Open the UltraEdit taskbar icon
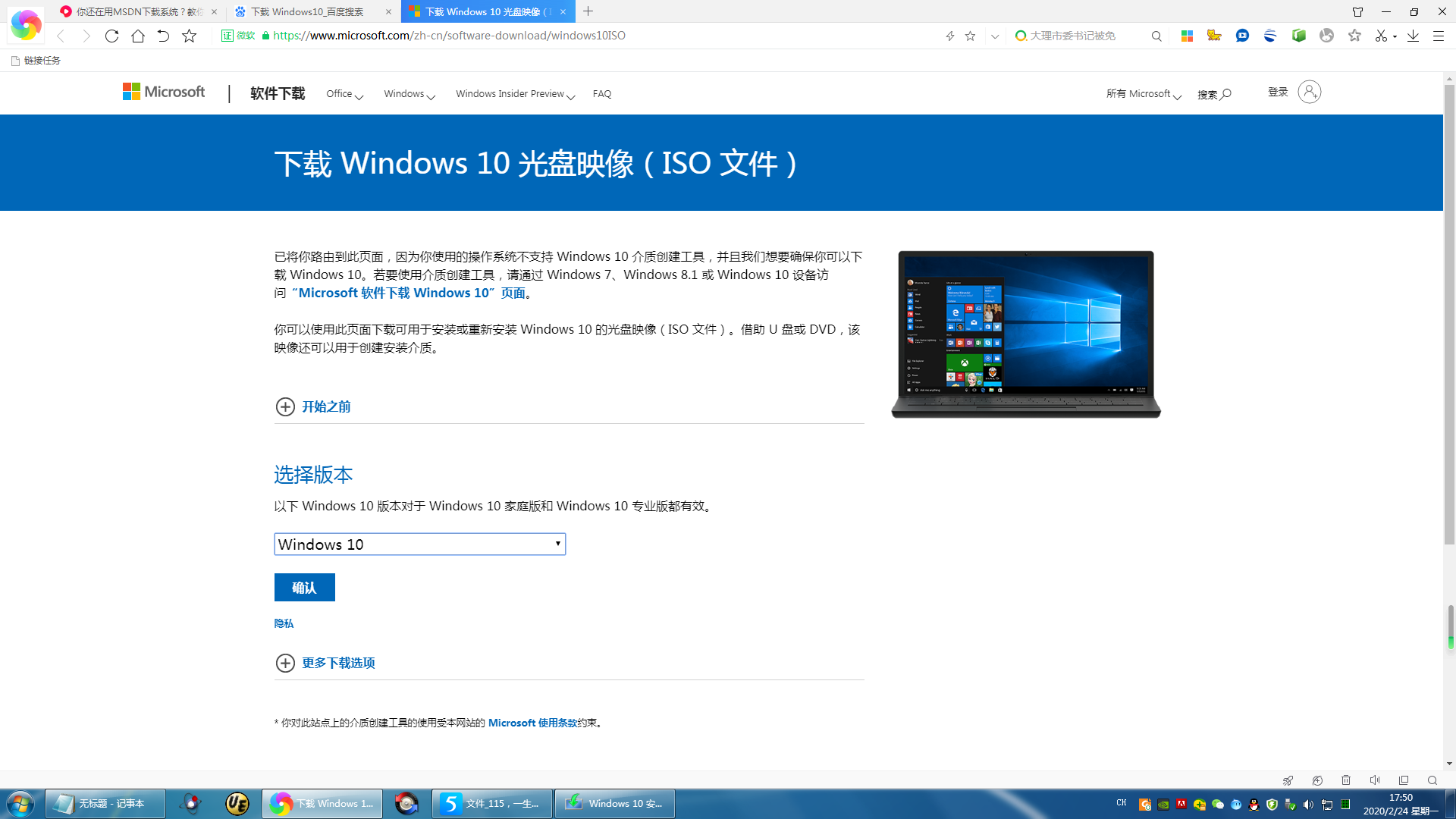 237,804
